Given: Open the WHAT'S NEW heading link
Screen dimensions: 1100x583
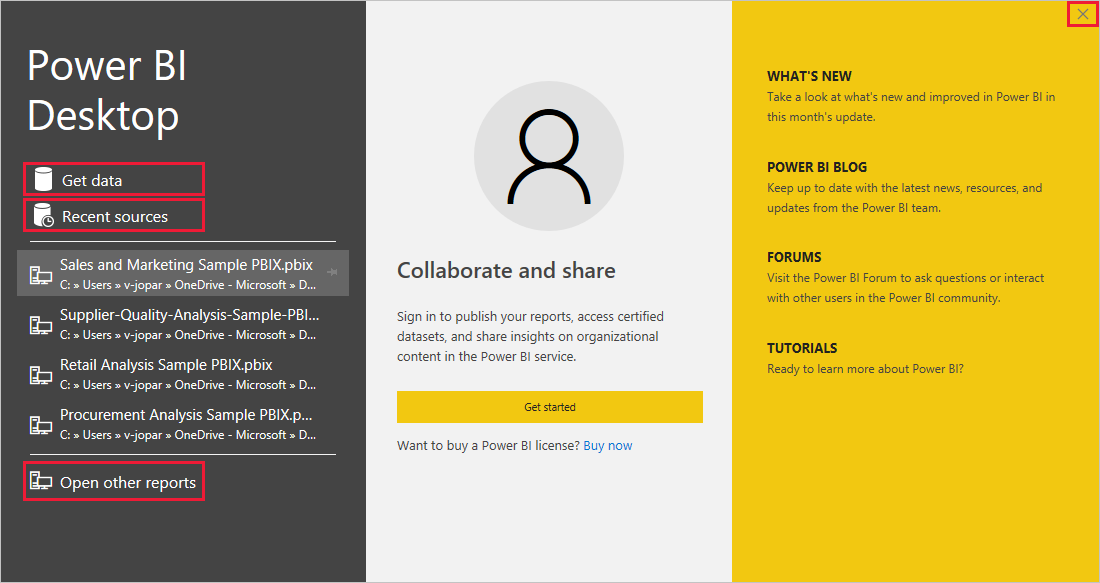Looking at the screenshot, I should 809,76.
